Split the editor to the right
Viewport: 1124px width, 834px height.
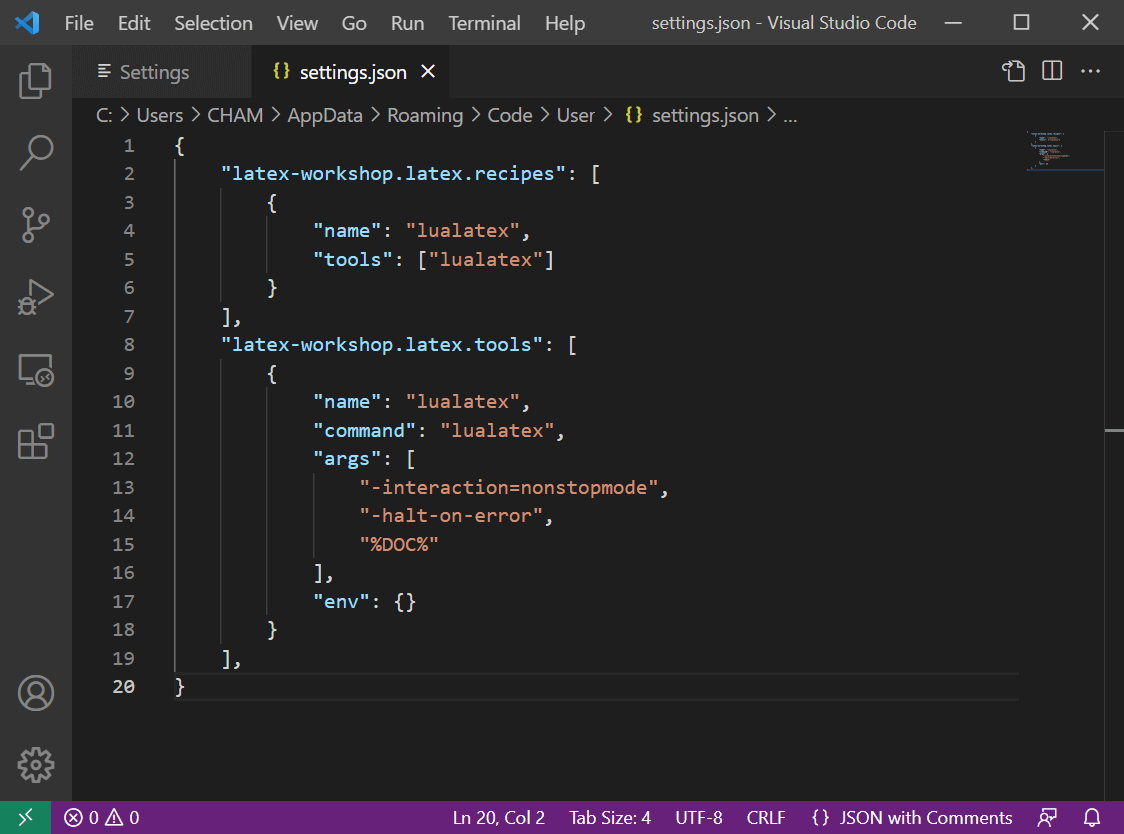coord(1052,71)
